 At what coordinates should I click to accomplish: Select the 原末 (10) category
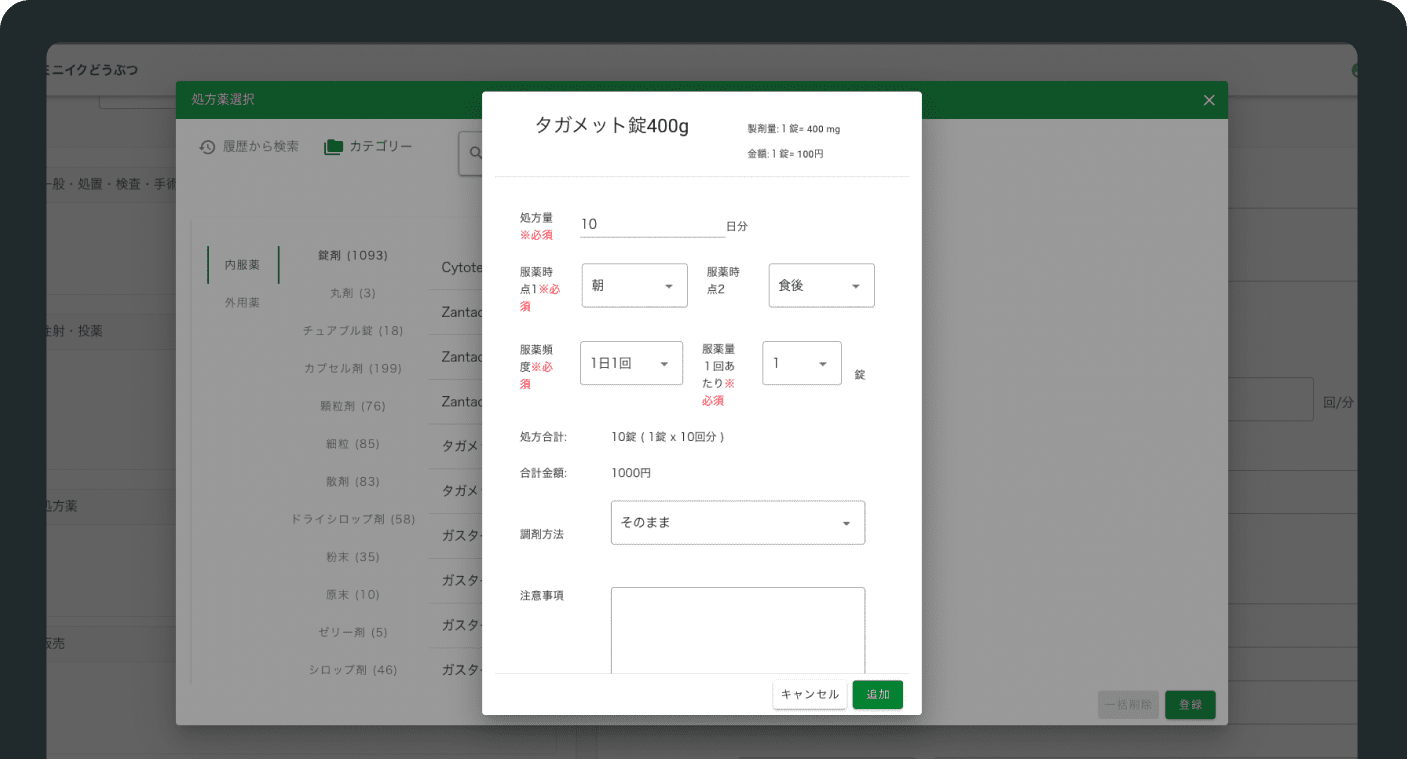pos(353,594)
